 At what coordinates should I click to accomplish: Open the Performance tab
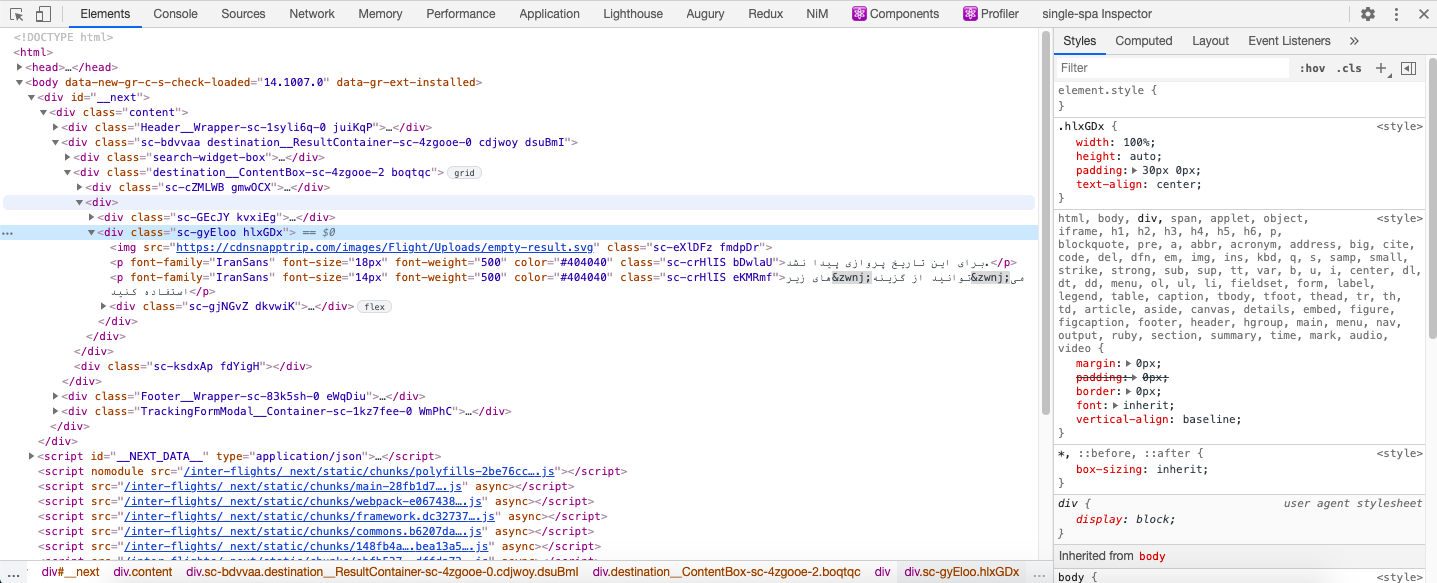coord(461,14)
